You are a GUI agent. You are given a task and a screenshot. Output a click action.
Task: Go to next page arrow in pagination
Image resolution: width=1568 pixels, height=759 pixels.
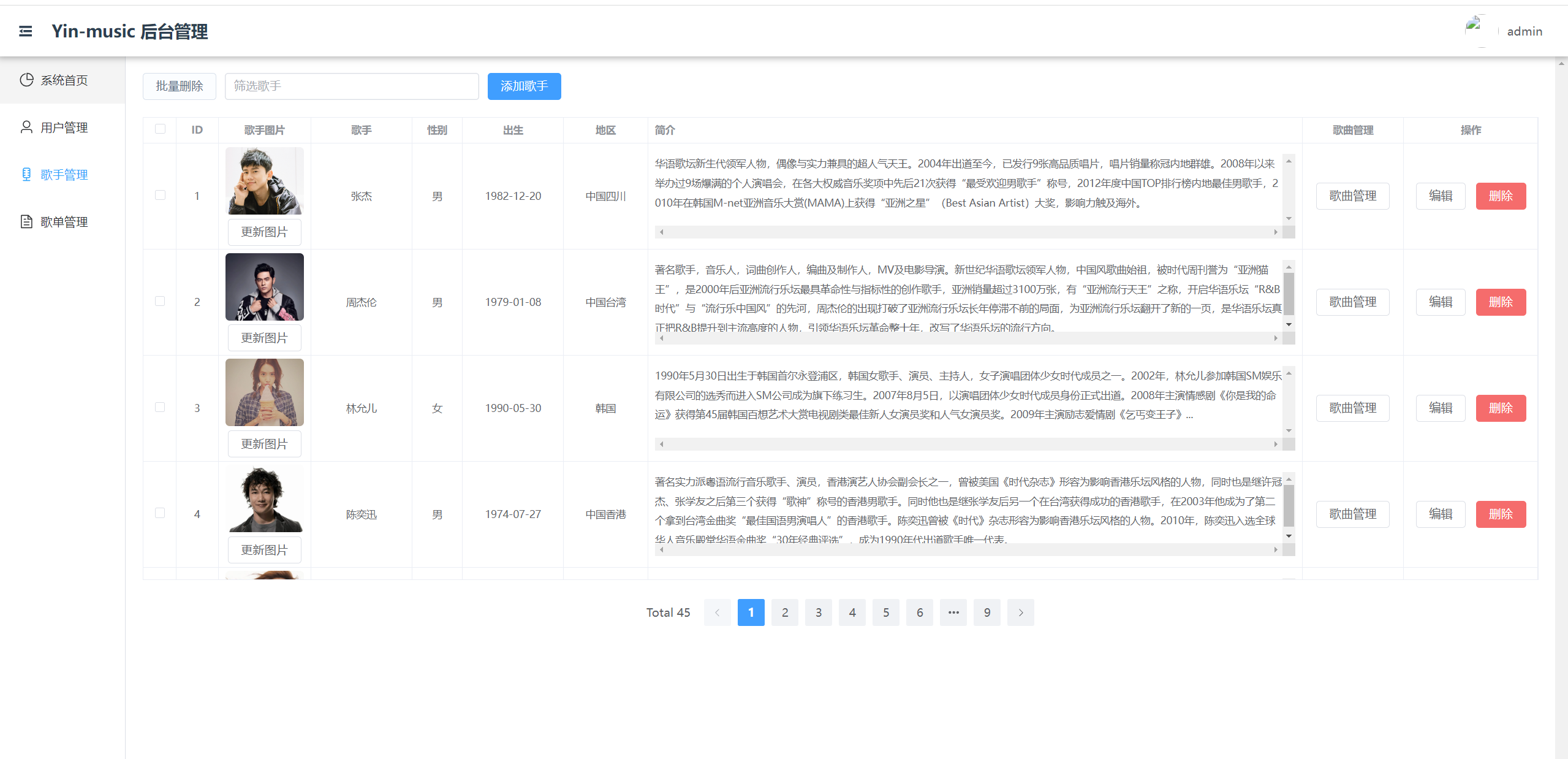point(1020,612)
